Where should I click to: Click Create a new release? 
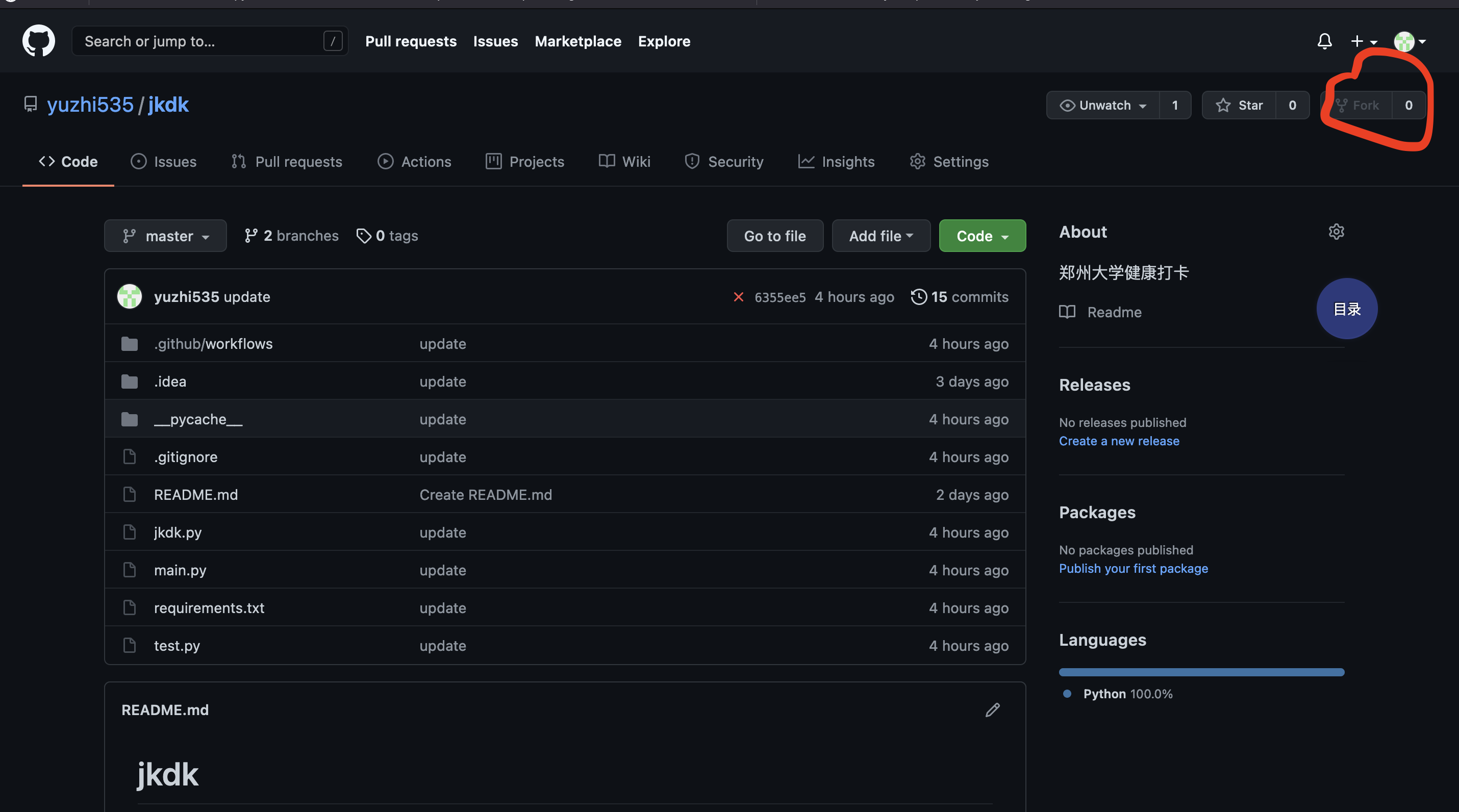coord(1119,441)
